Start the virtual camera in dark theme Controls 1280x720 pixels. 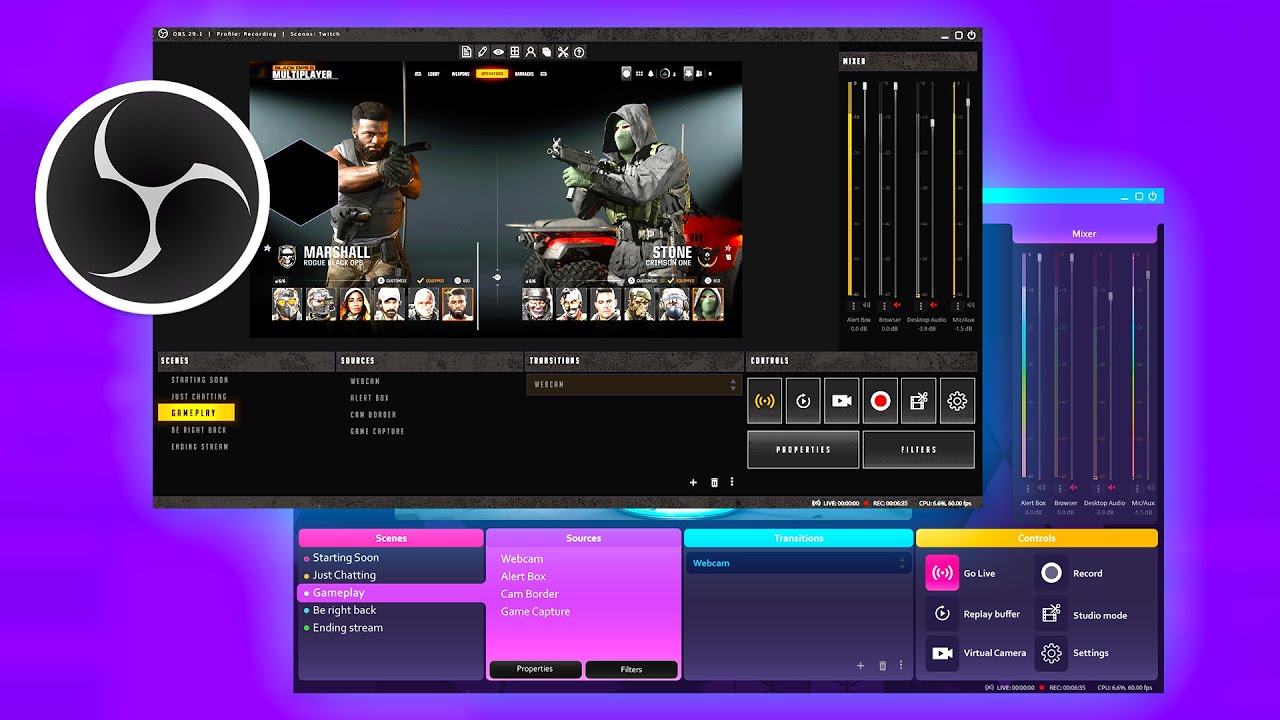pyautogui.click(x=841, y=401)
